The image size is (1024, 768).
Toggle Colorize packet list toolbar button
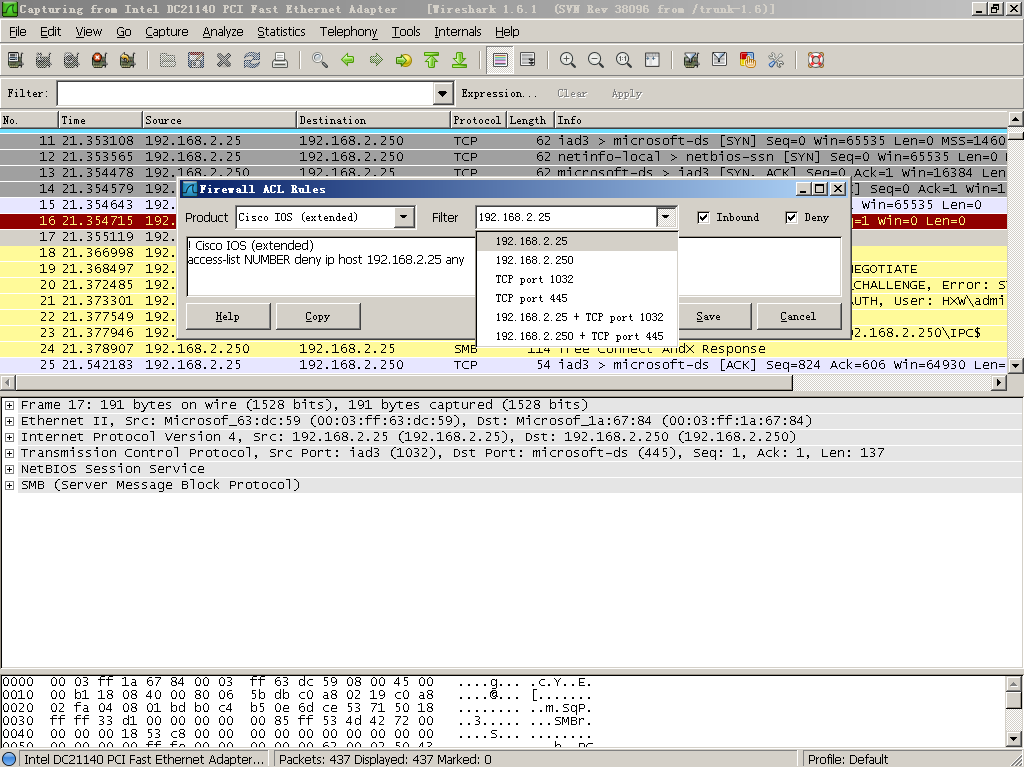500,60
